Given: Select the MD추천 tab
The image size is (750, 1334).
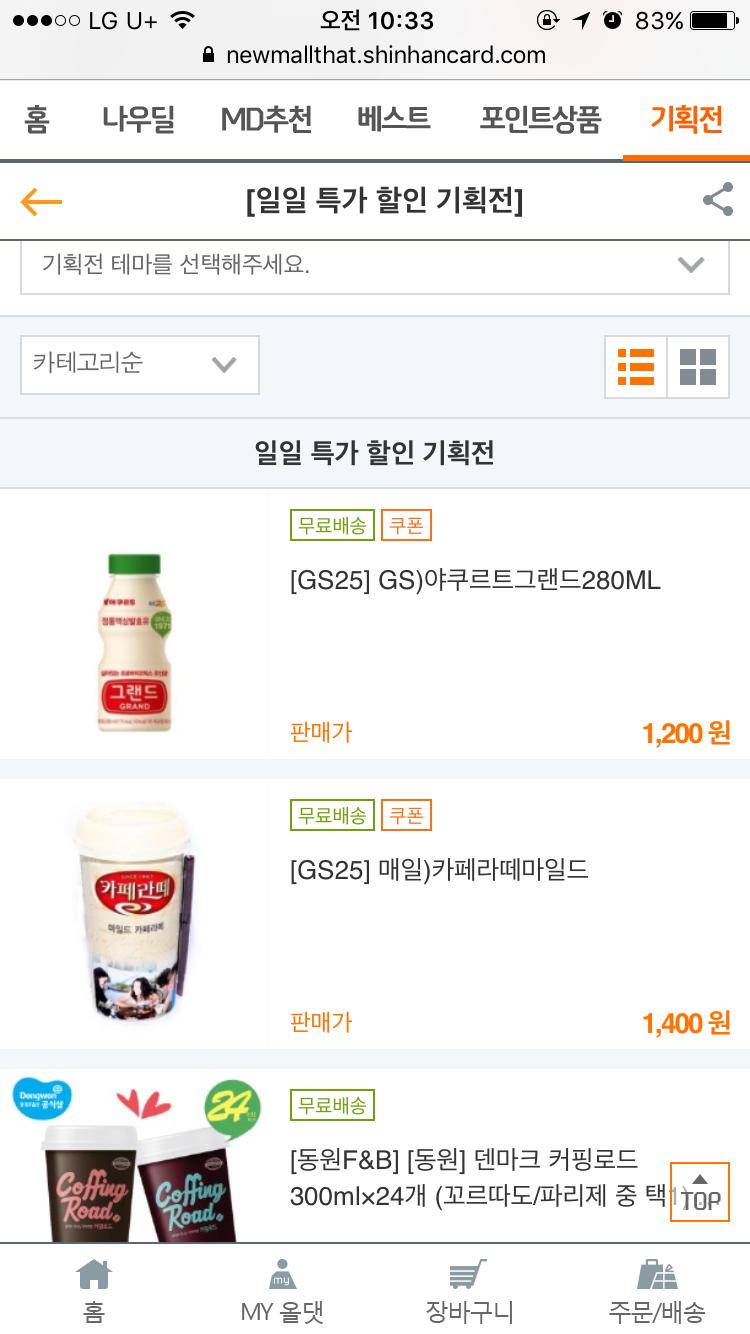Looking at the screenshot, I should click(266, 120).
